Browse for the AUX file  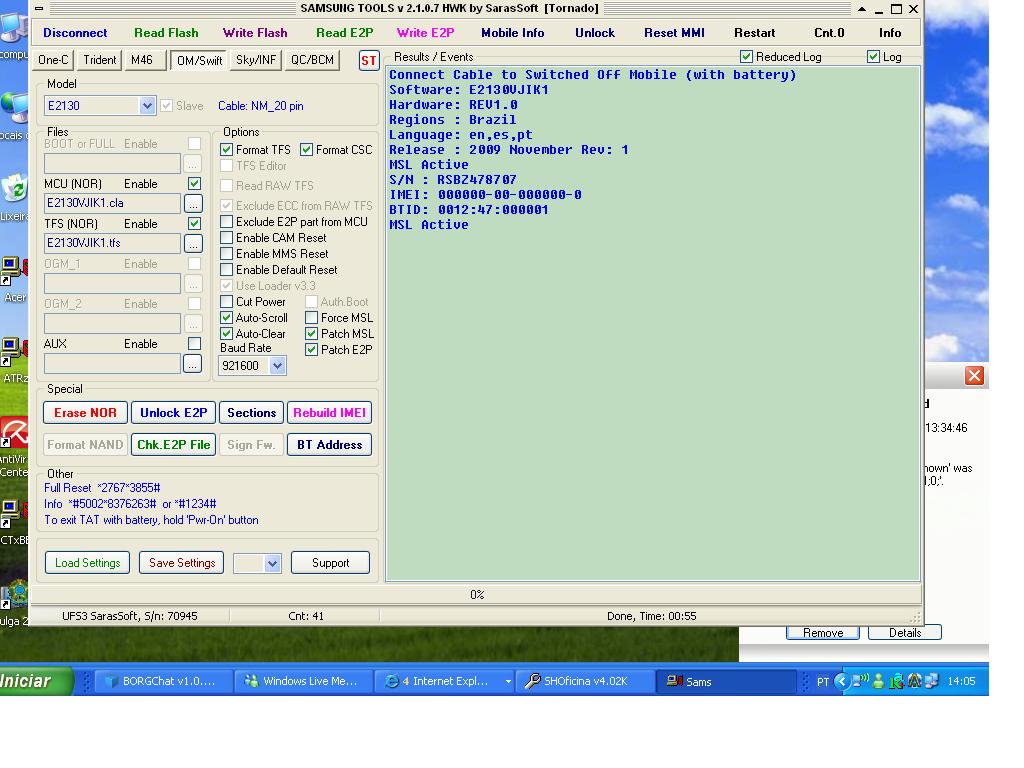coord(193,364)
